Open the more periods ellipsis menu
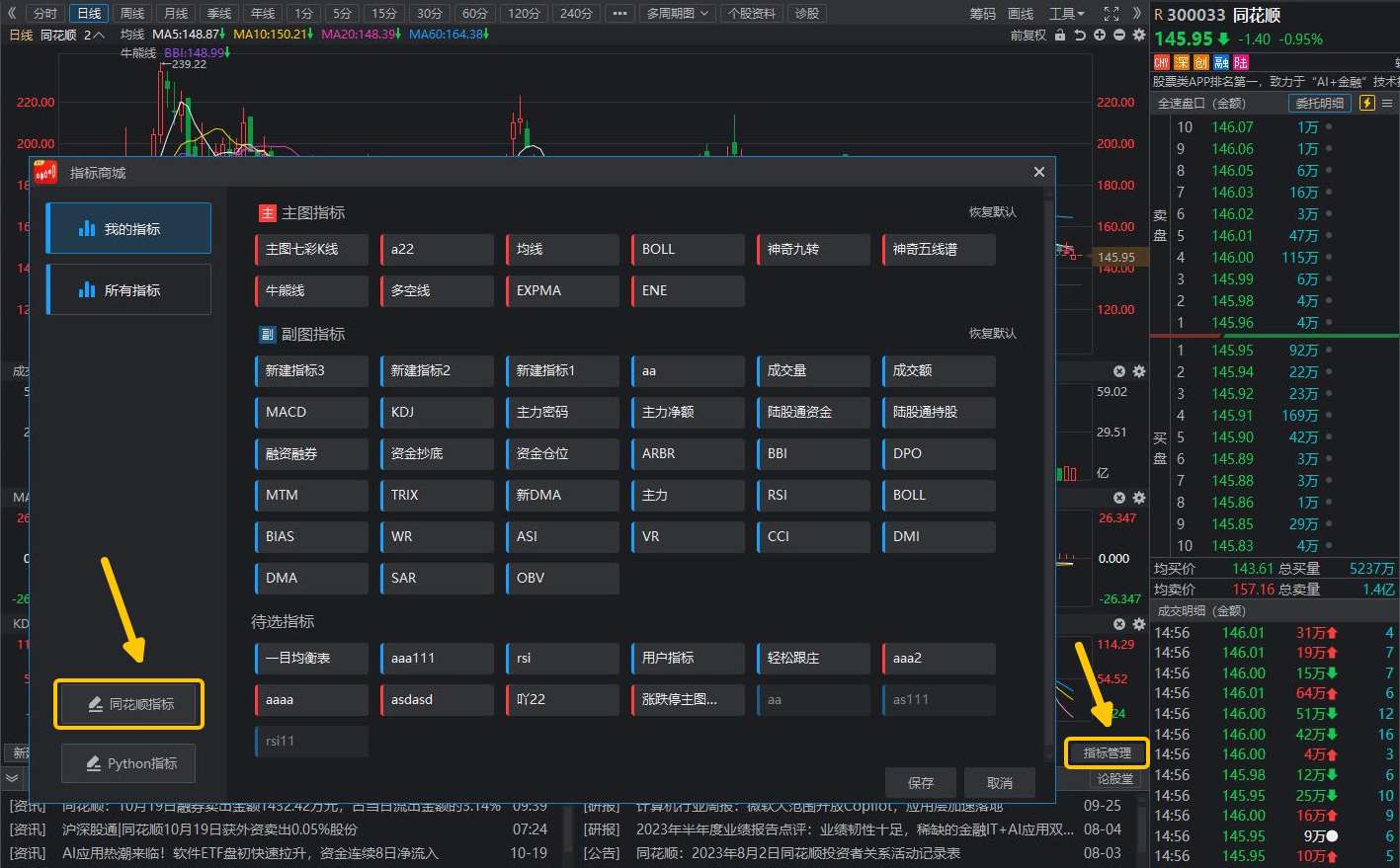 click(x=619, y=13)
